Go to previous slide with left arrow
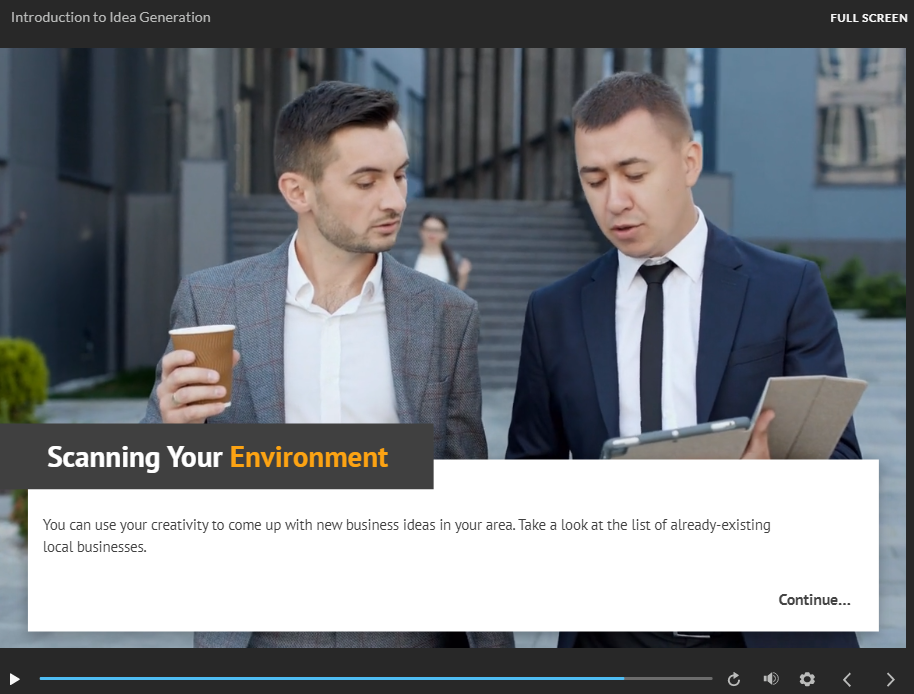 point(847,679)
